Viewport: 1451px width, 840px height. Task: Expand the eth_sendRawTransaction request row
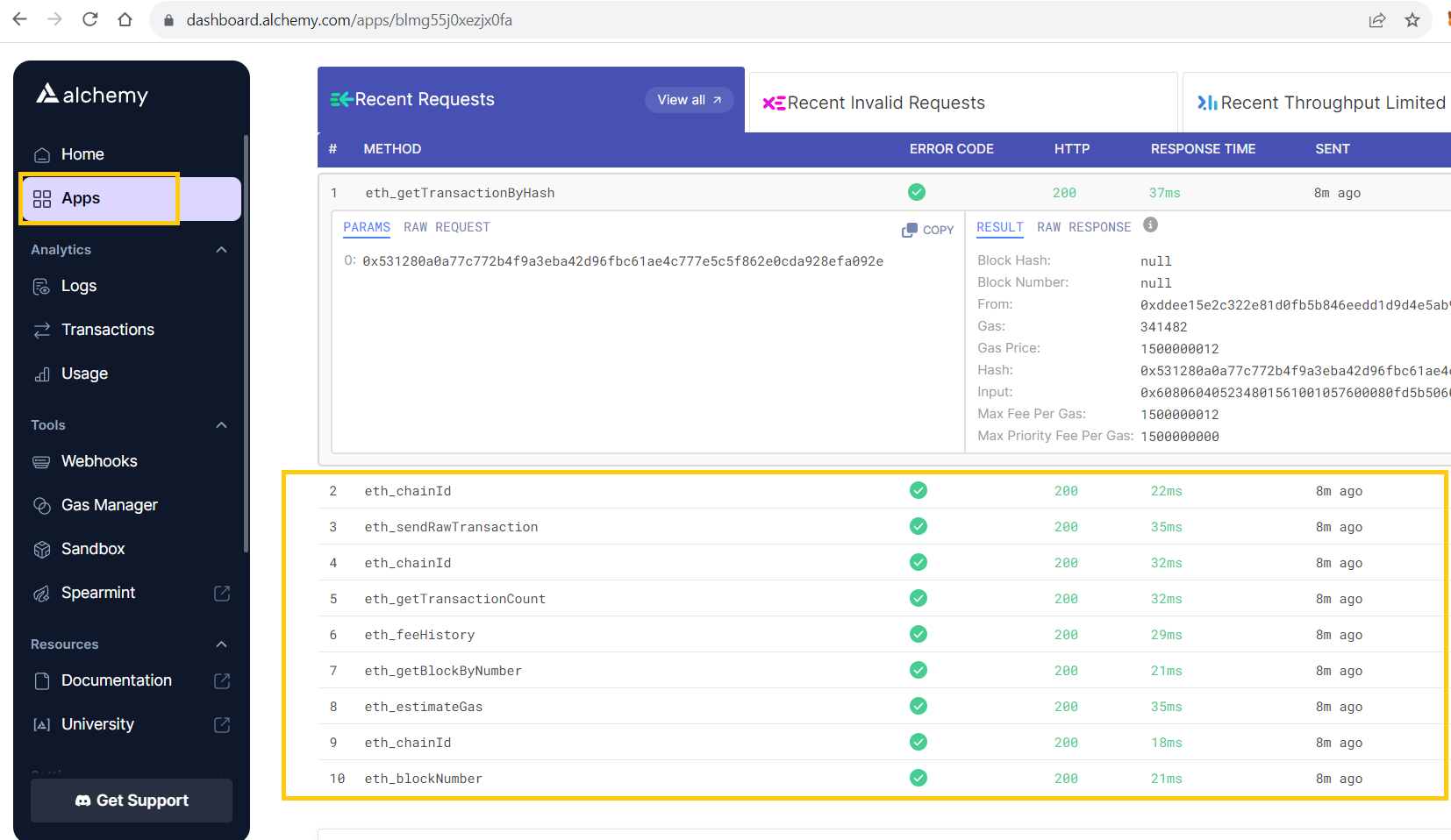pyautogui.click(x=451, y=527)
